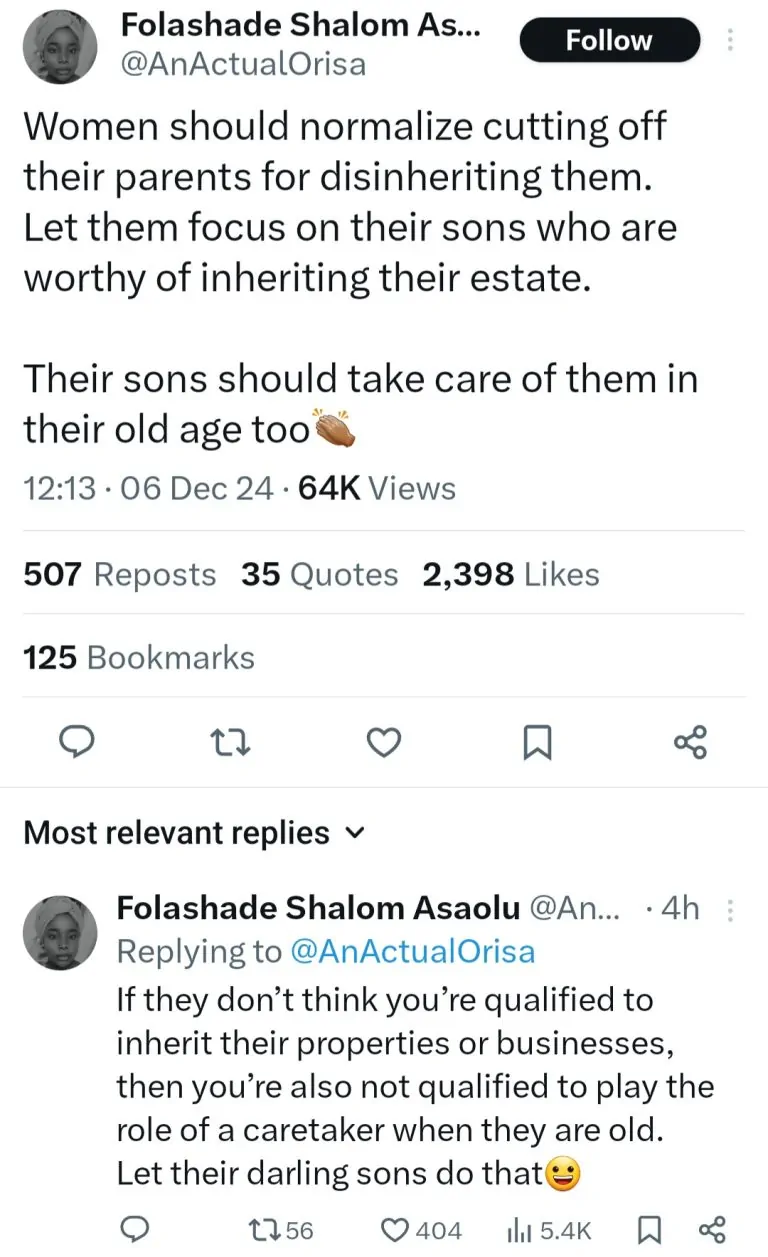
Task: Share the reply tweet
Action: [710, 1230]
